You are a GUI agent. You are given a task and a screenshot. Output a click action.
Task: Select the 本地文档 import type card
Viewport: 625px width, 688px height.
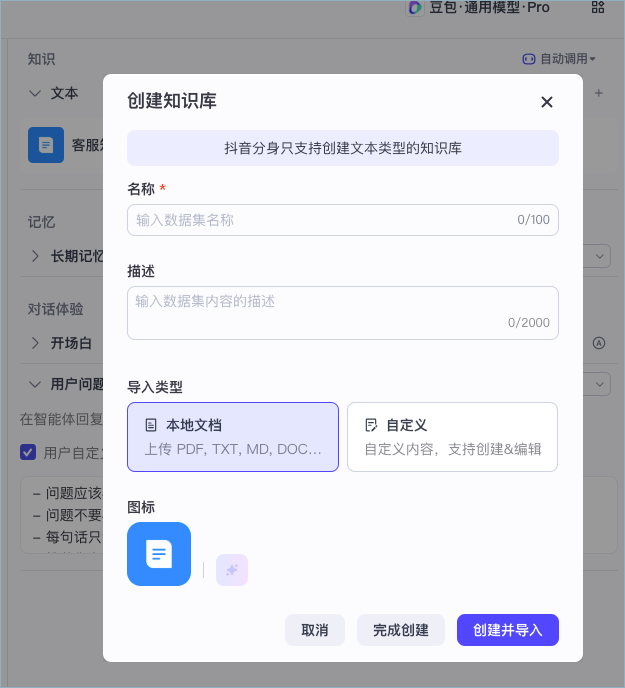click(233, 437)
